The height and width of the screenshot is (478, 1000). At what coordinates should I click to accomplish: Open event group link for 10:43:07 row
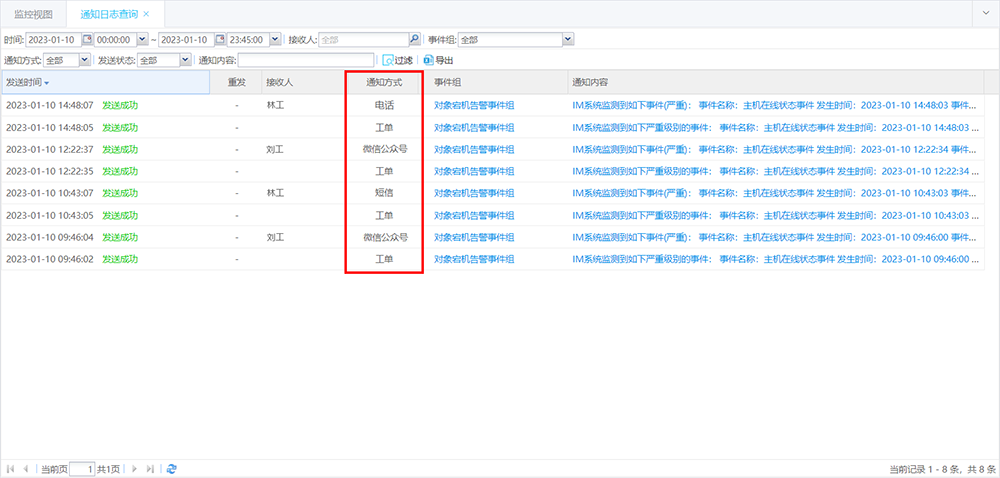(x=474, y=193)
